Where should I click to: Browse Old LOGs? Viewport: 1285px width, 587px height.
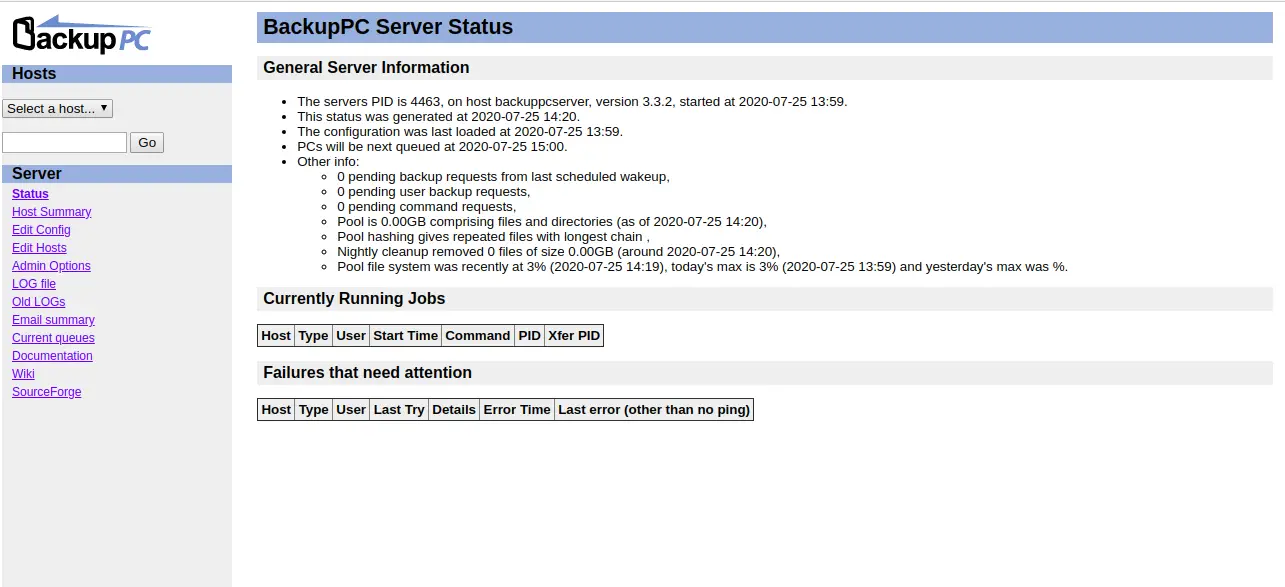point(38,302)
